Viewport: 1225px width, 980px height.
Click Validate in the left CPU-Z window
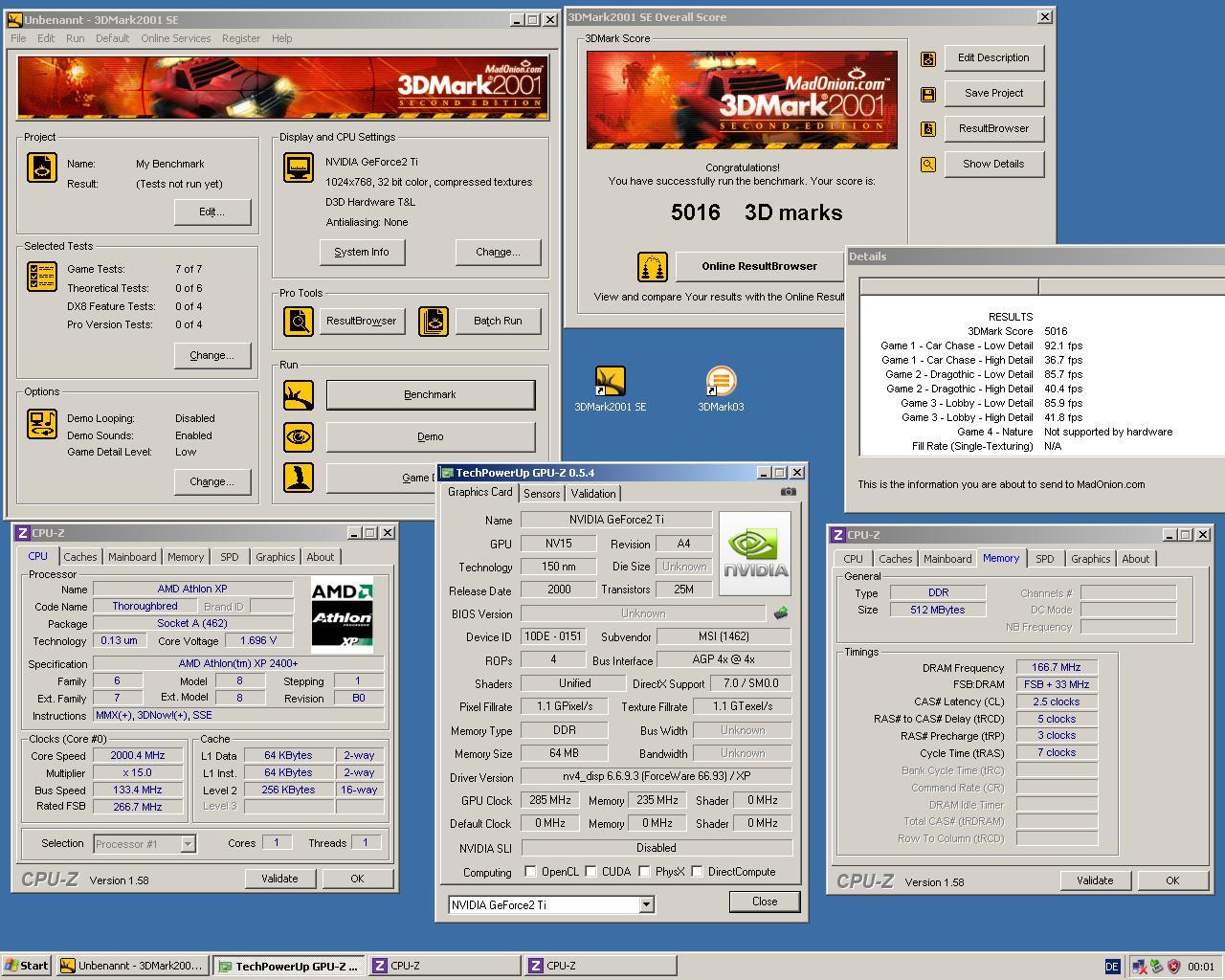(x=279, y=879)
